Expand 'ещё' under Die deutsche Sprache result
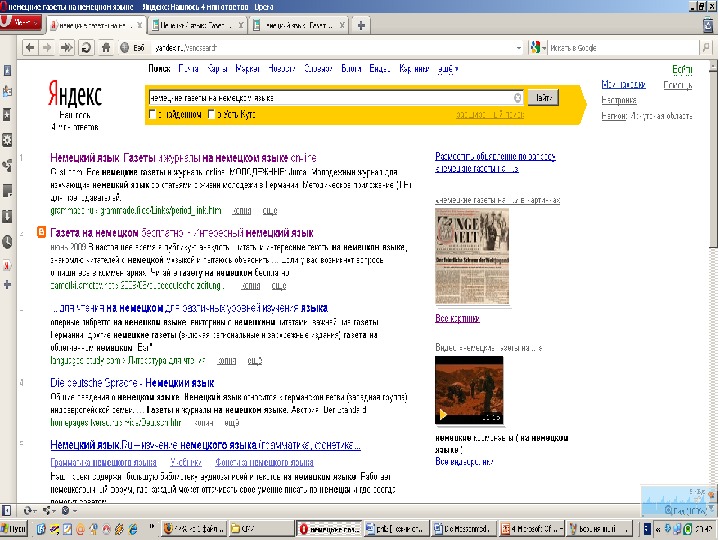This screenshot has width=720, height=540. (x=232, y=423)
